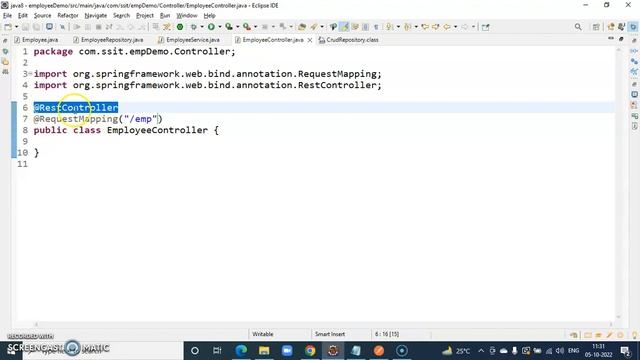Close the EmployeeController.java tab
The image size is (640, 360).
click(310, 40)
